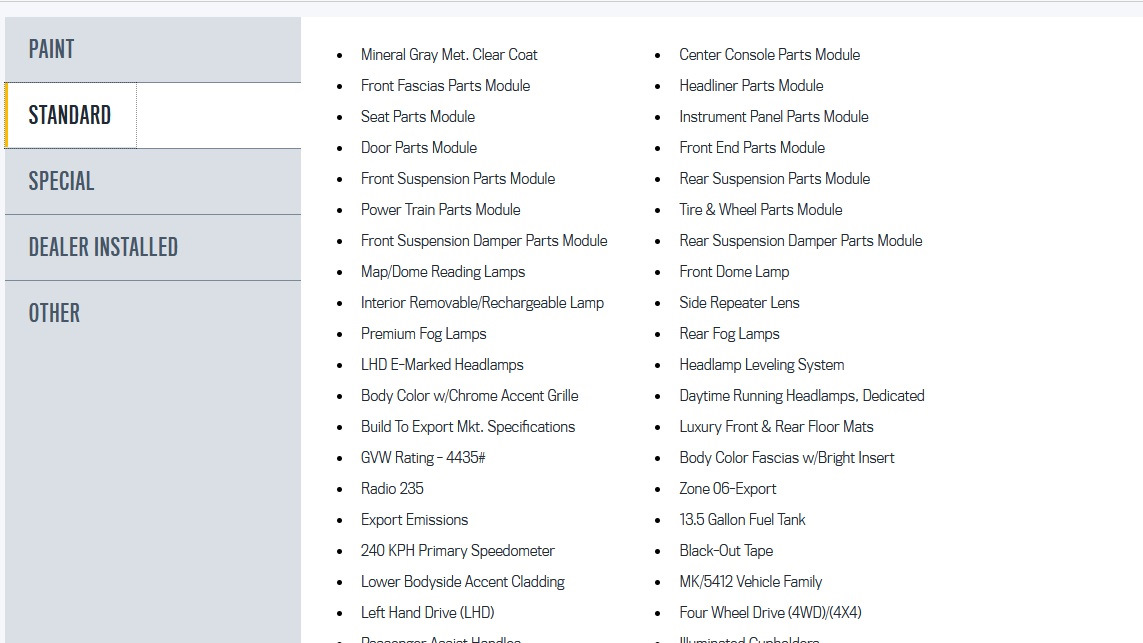
Task: Click 'Body Color w/Chrome Accent Grille'
Action: click(469, 396)
